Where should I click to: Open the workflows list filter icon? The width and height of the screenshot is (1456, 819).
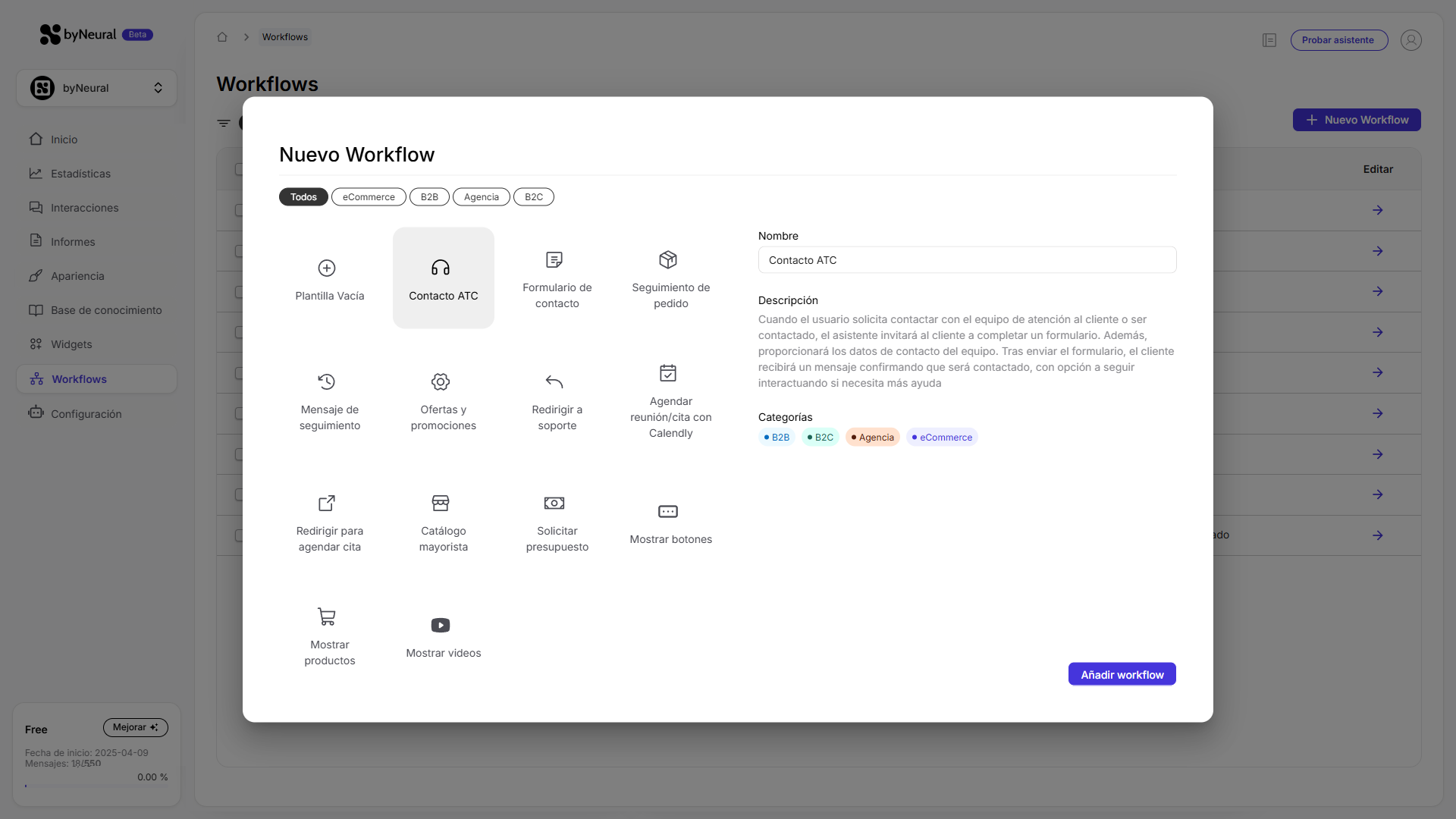tap(224, 123)
